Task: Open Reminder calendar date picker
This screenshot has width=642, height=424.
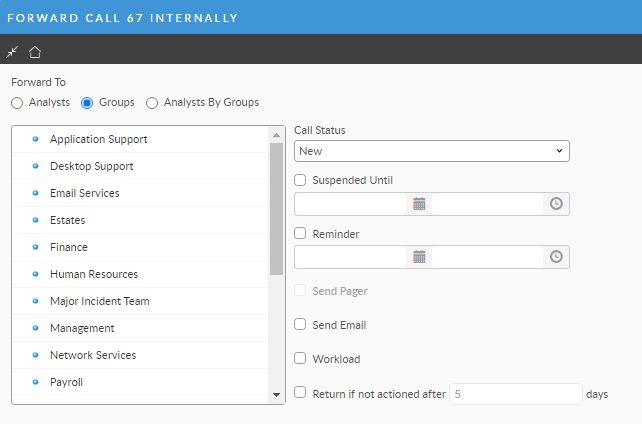Action: coord(420,257)
